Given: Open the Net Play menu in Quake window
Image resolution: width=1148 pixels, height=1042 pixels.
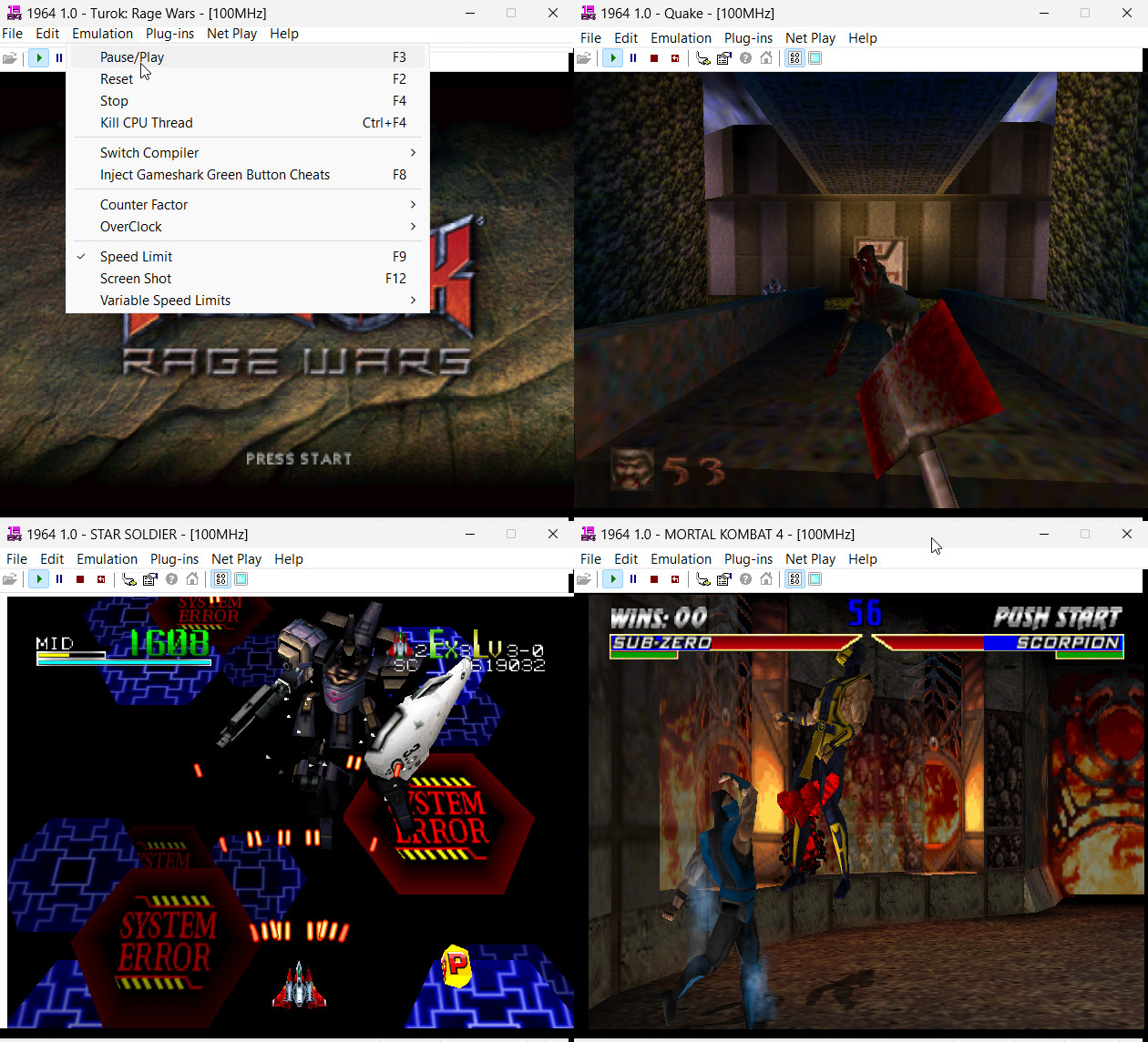Looking at the screenshot, I should pos(810,38).
